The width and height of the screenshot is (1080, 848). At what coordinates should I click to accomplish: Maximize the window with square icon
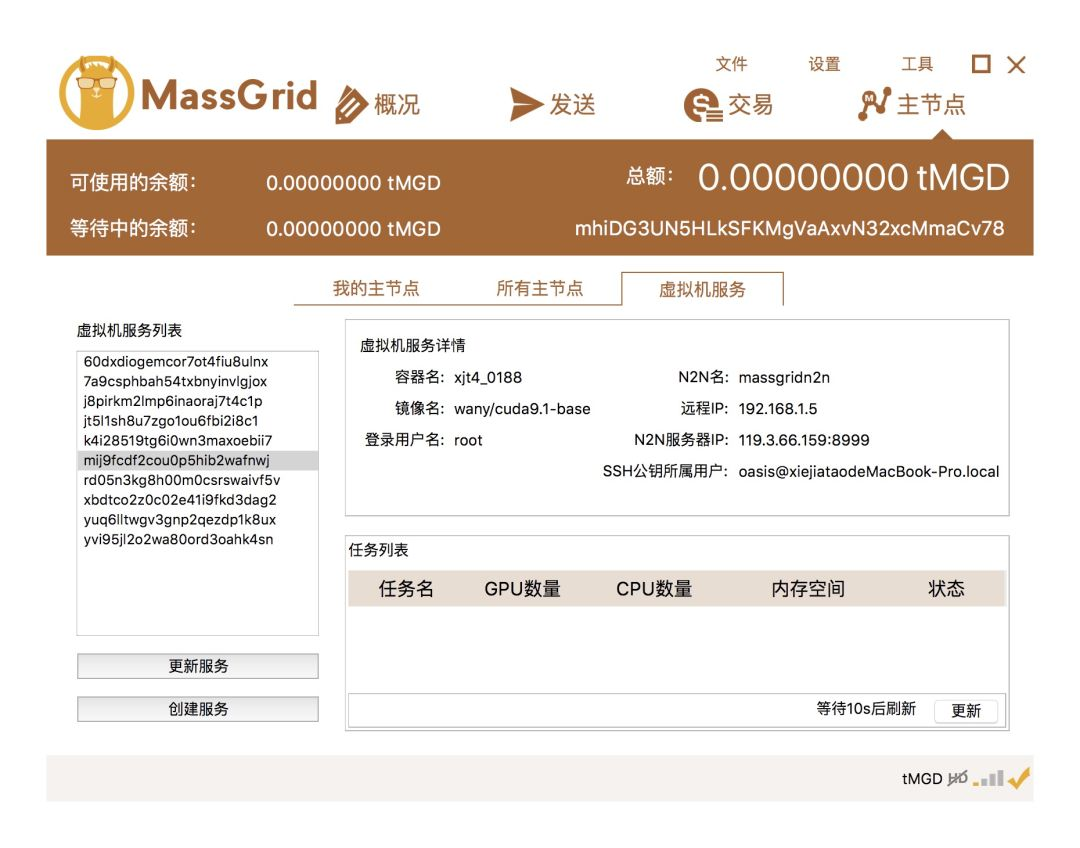(981, 64)
